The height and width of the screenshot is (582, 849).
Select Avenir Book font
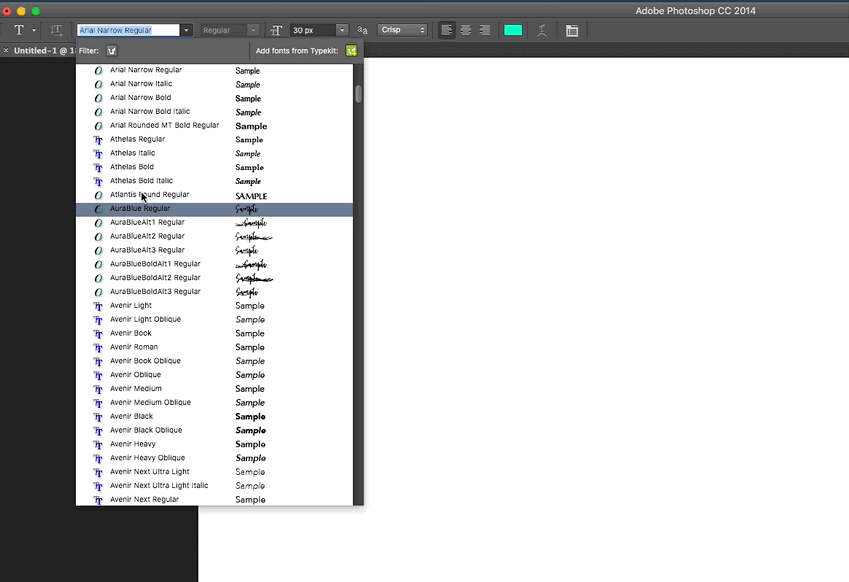pyautogui.click(x=214, y=333)
